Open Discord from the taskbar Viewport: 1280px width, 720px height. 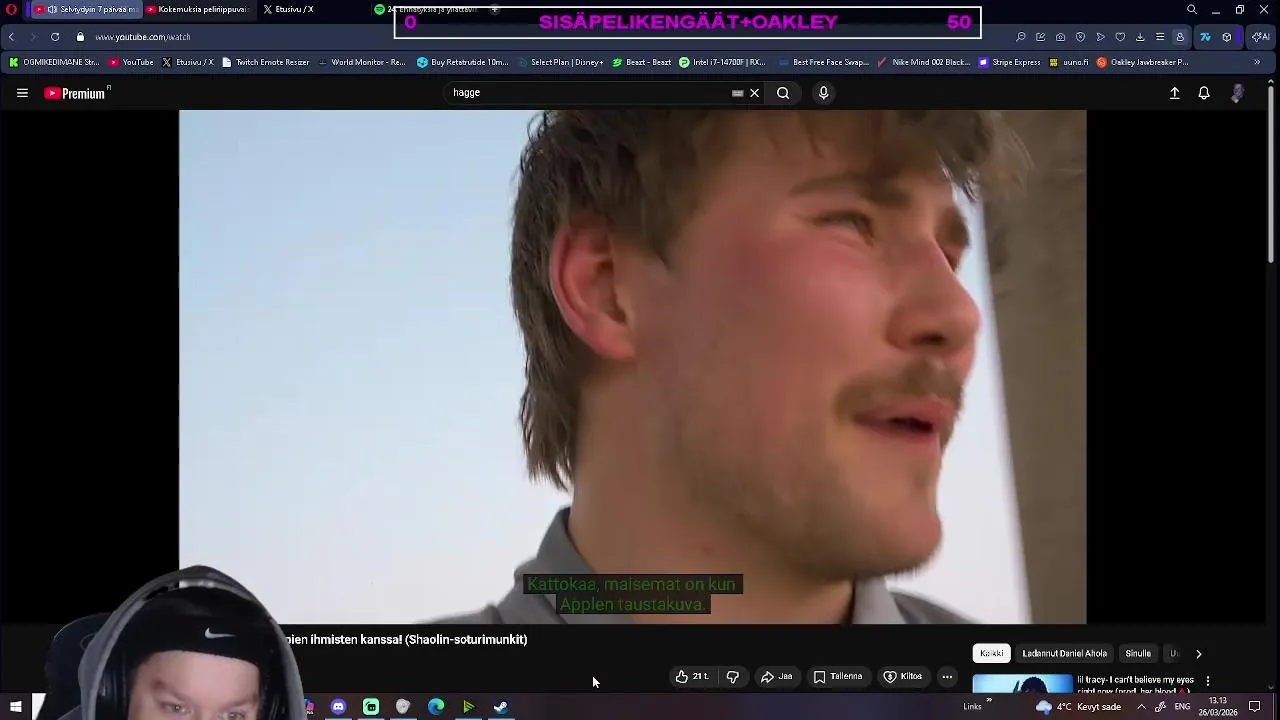[x=338, y=707]
